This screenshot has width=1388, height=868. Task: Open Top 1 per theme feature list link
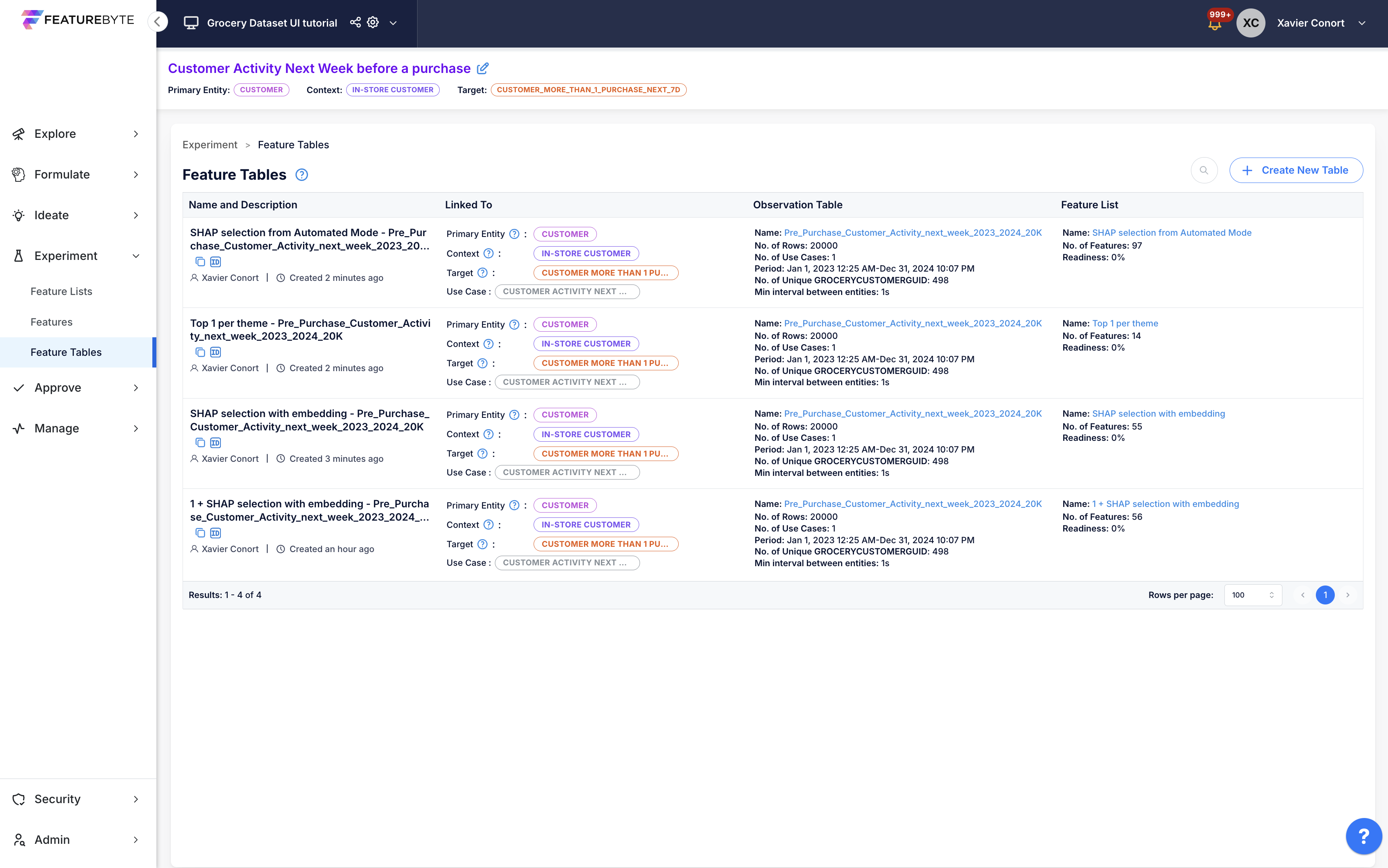tap(1124, 323)
